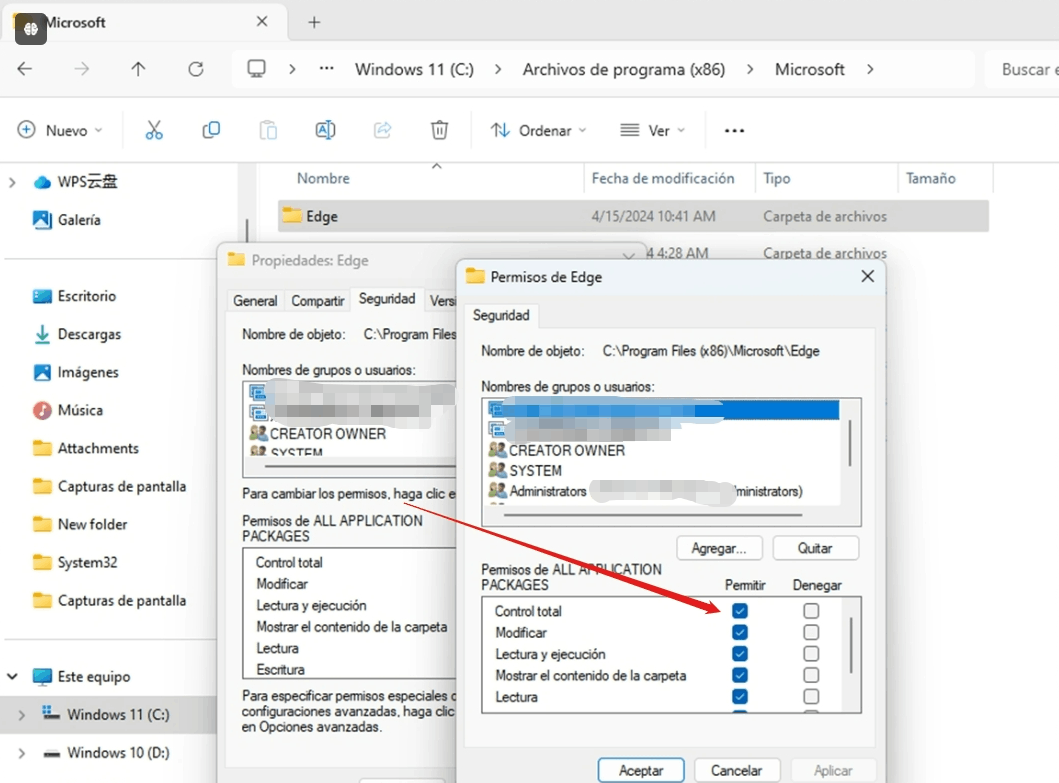Click the users list horizontal scrollbar in Permisos
Viewport: 1059px width, 783px height.
pos(652,515)
